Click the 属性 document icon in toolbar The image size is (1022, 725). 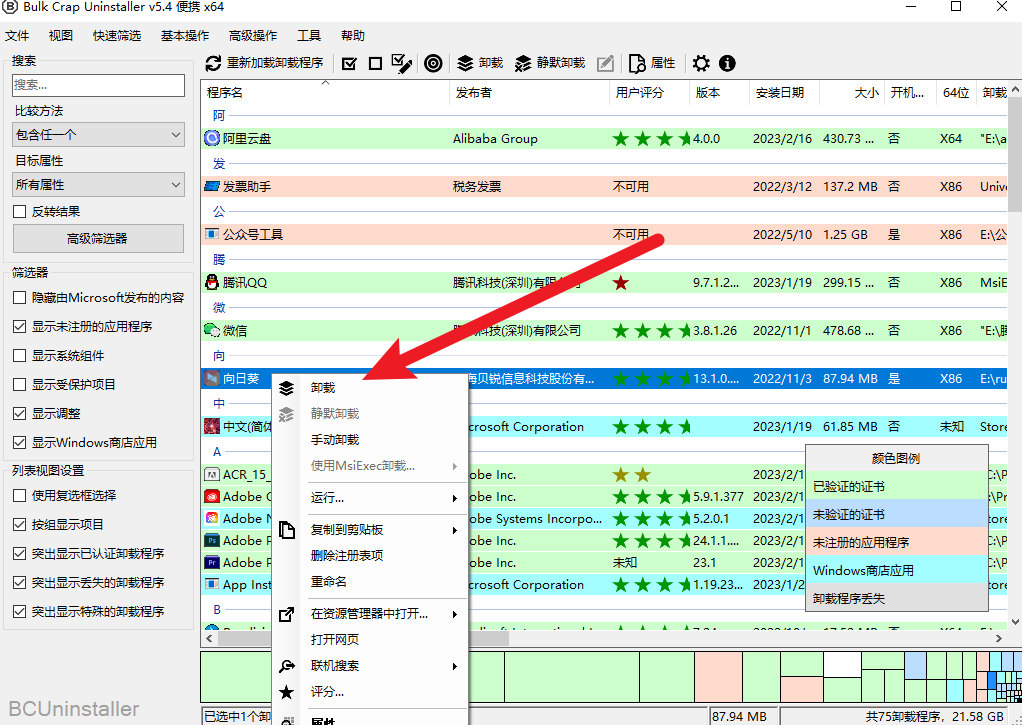pos(637,63)
